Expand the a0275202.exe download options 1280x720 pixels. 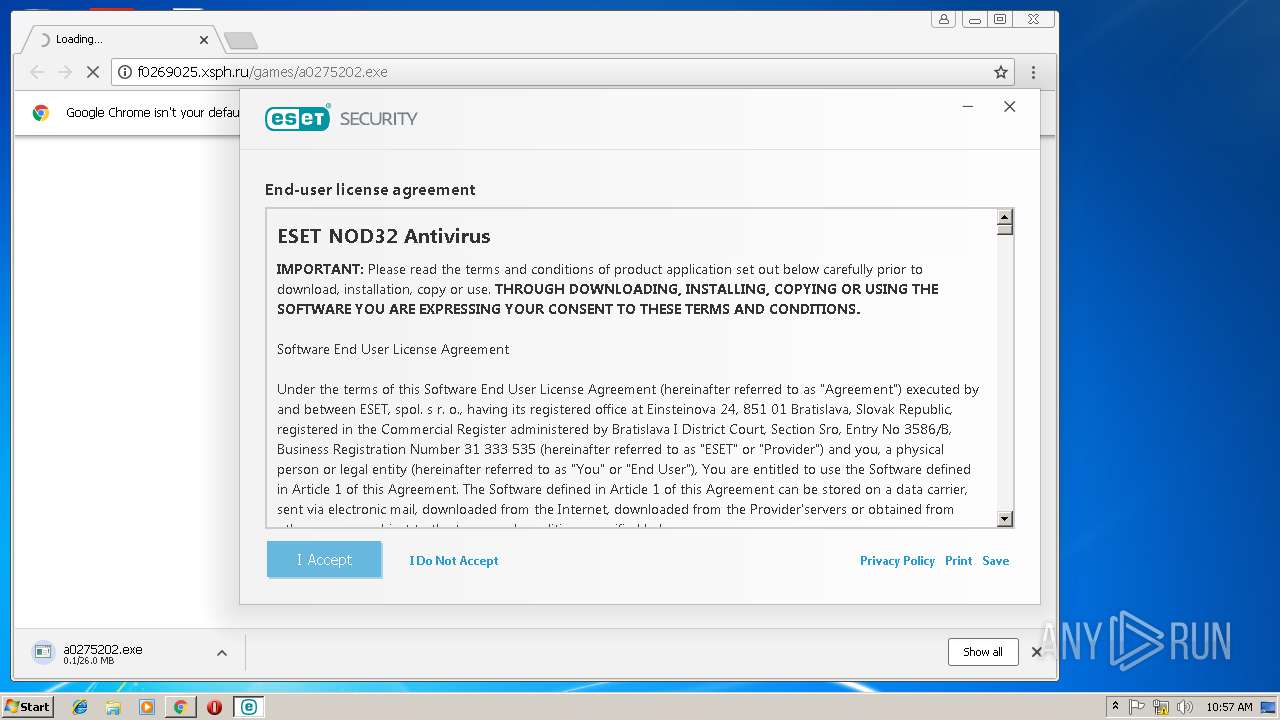(x=222, y=653)
